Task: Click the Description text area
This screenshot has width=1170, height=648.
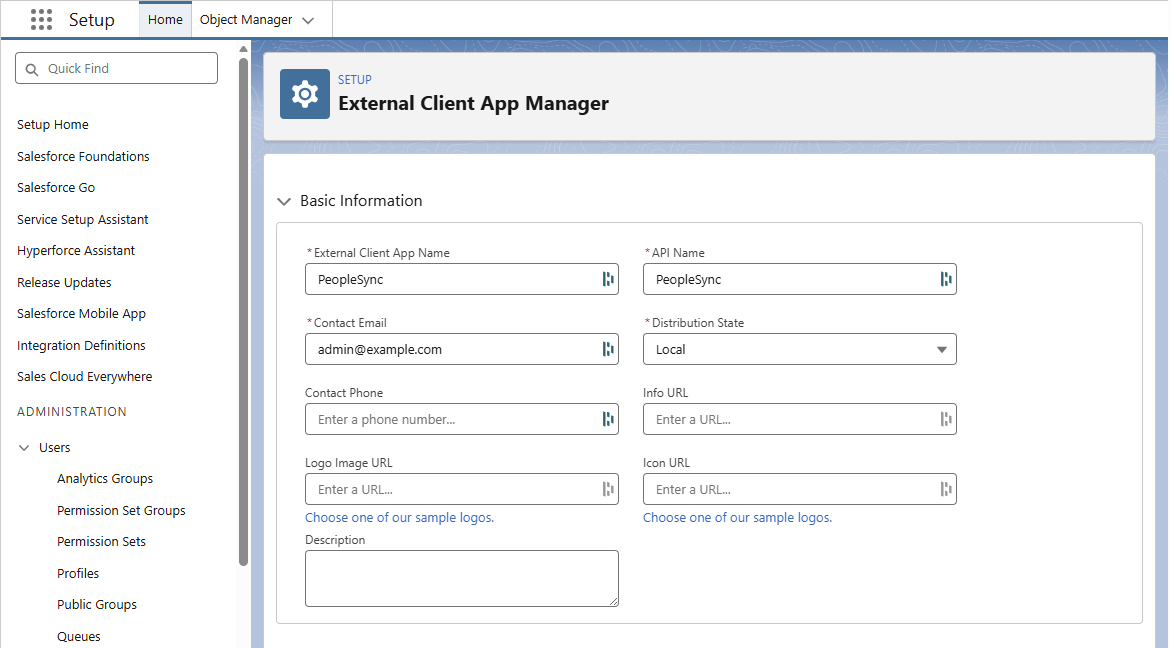Action: 461,579
